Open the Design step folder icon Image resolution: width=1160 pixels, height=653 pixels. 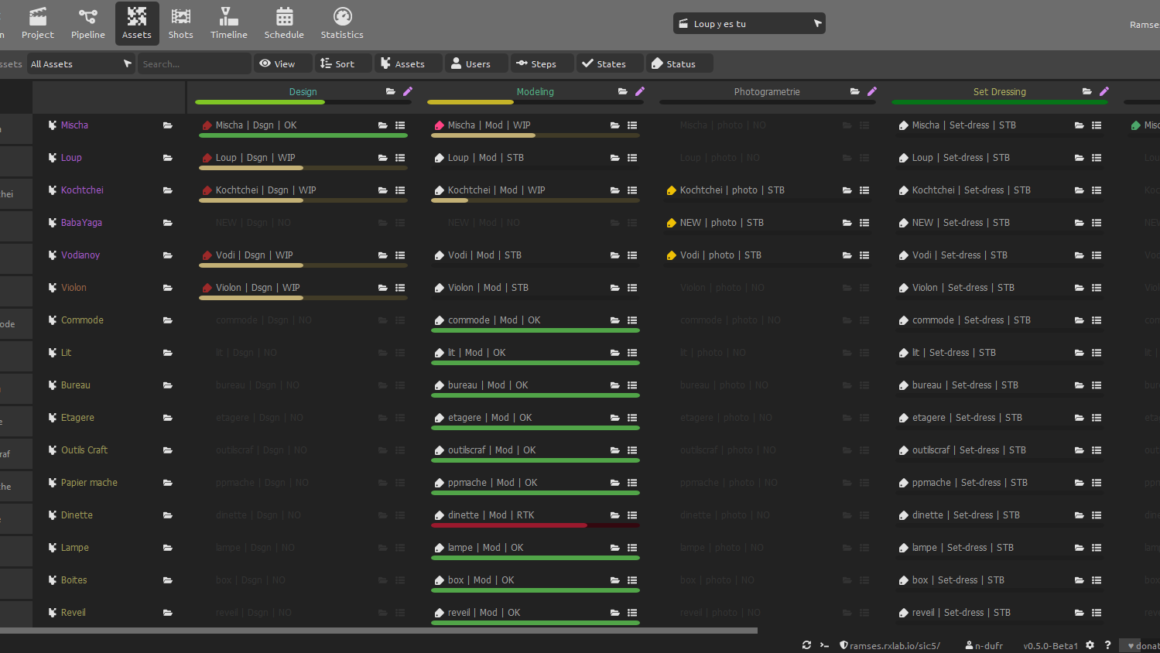[391, 92]
